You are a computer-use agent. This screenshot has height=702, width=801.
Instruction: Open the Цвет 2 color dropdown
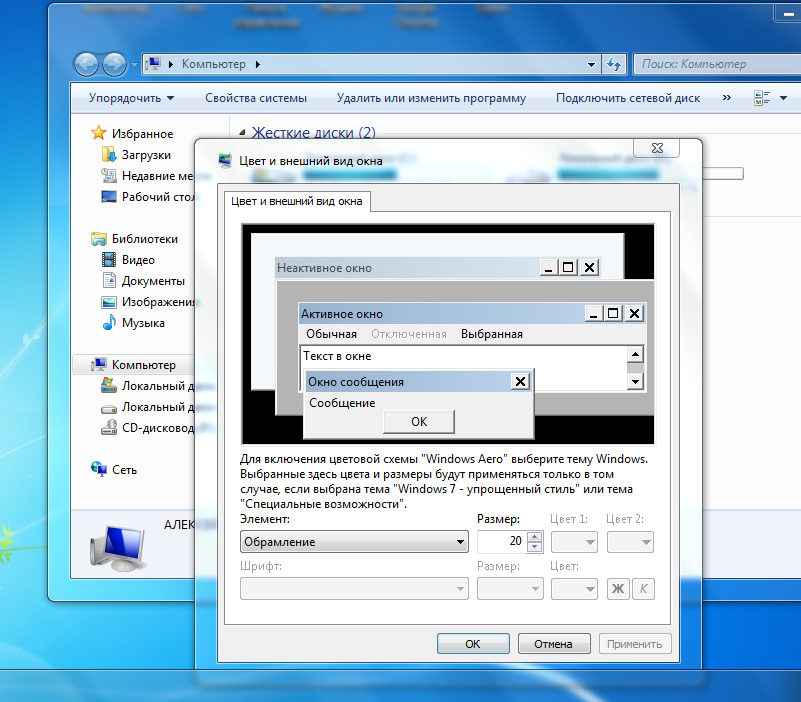[x=630, y=542]
